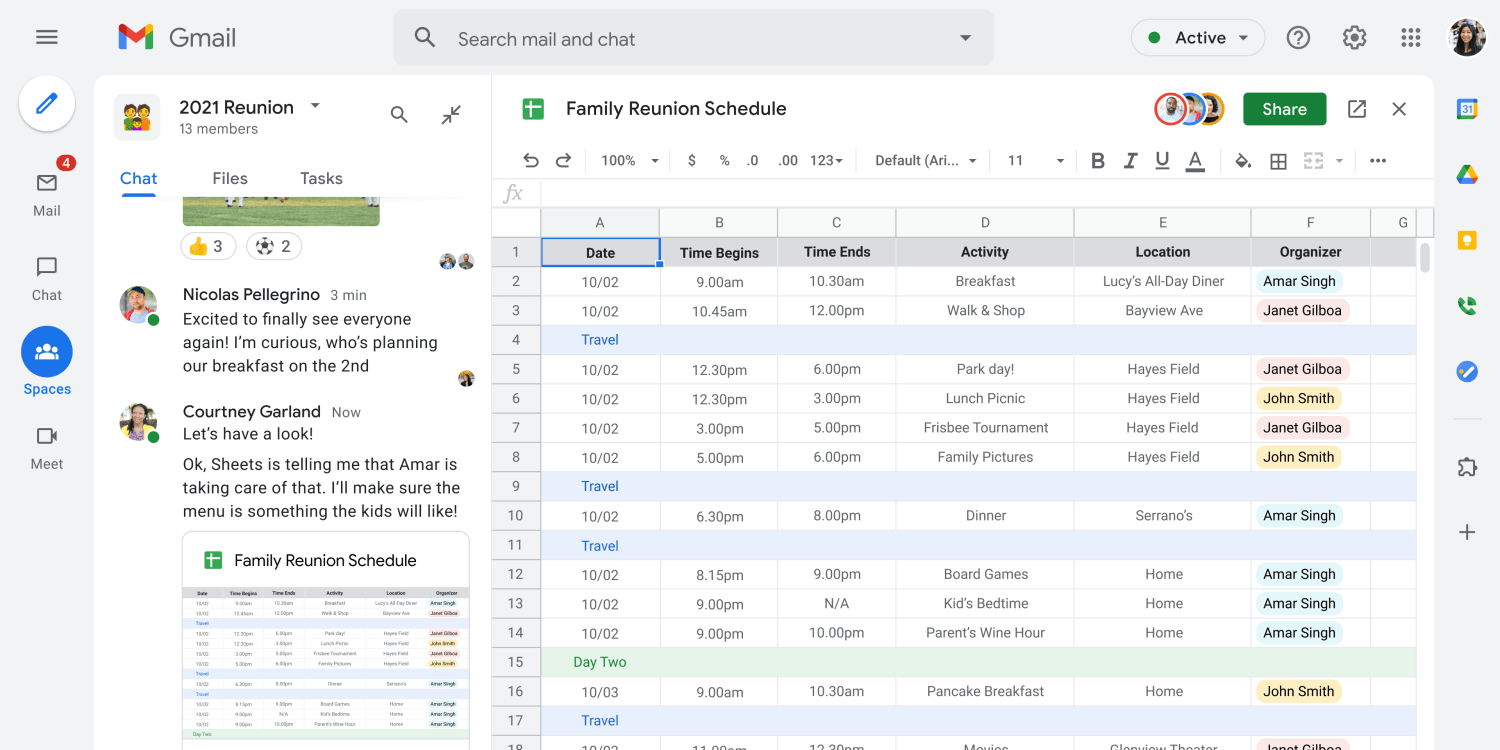
Task: Open the Family Reunion Schedule preview thumbnail
Action: coord(326,640)
